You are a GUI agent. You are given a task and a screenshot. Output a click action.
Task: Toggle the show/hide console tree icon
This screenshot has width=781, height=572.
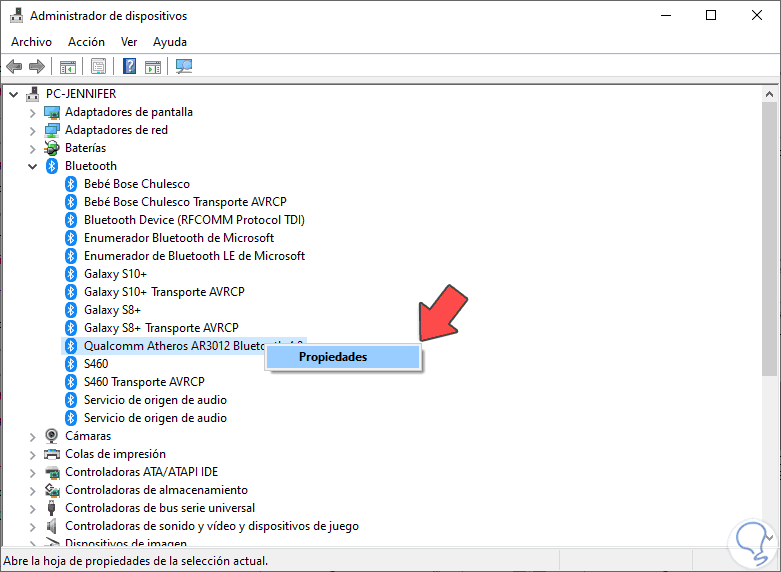coord(68,66)
